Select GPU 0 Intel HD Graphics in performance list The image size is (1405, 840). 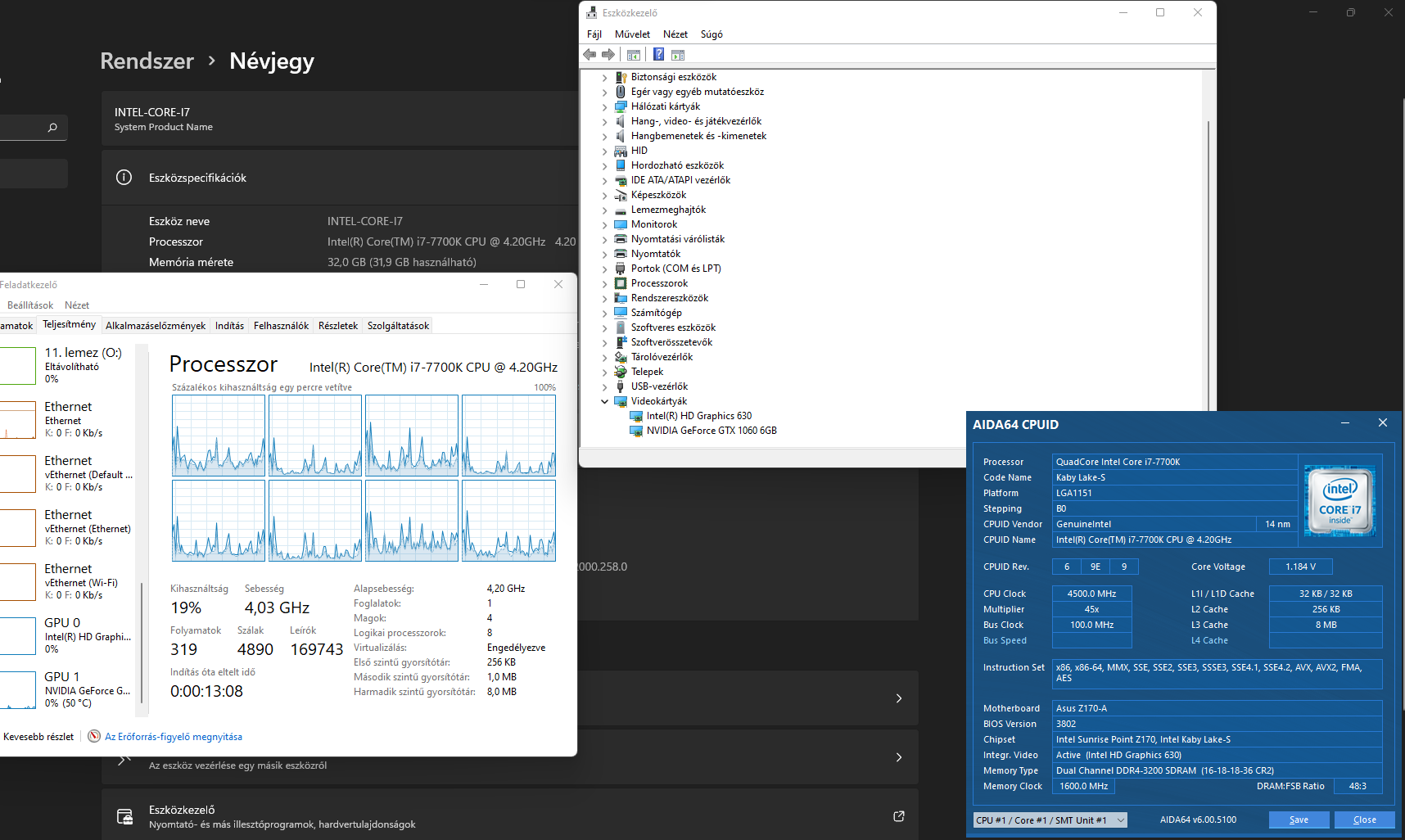coord(67,635)
